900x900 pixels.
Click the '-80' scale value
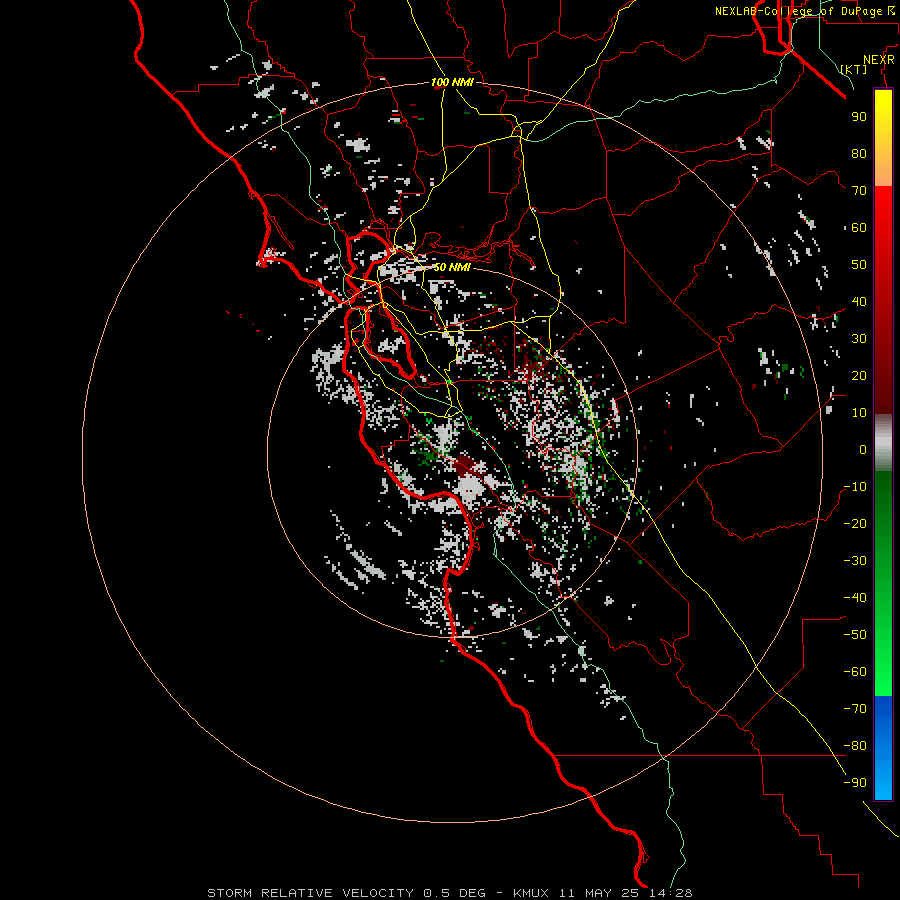855,746
